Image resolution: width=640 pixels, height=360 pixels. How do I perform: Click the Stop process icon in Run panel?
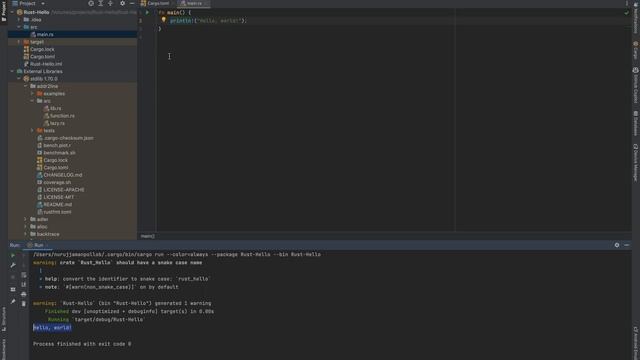pos(13,277)
